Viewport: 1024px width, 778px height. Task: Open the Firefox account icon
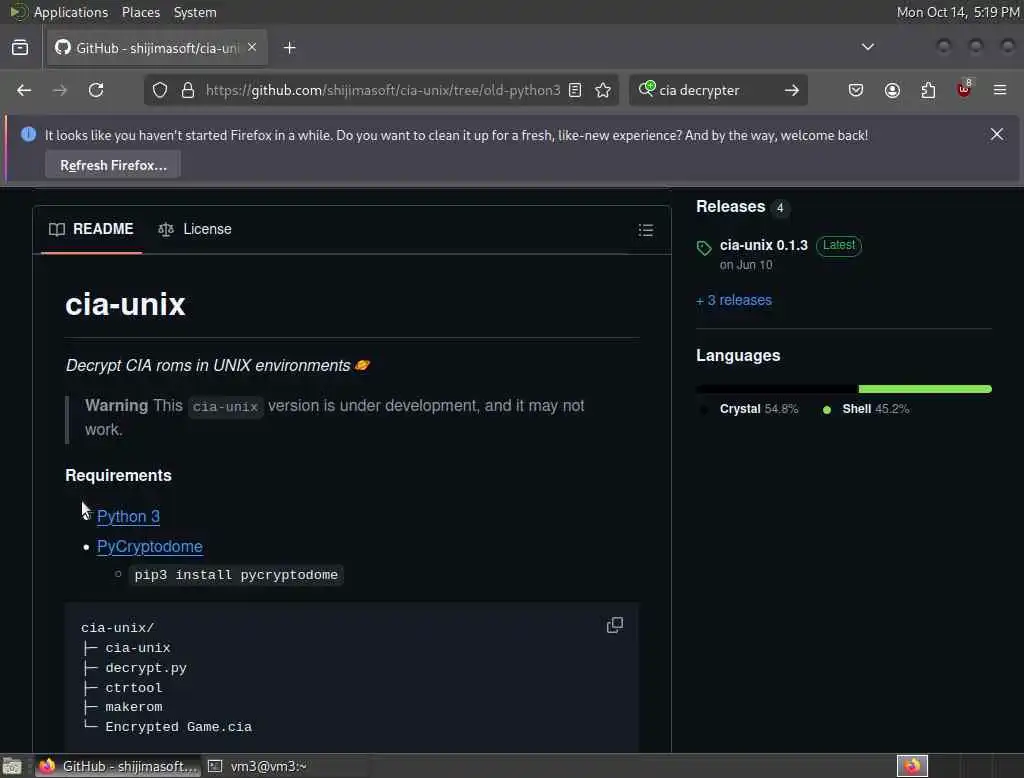(892, 90)
